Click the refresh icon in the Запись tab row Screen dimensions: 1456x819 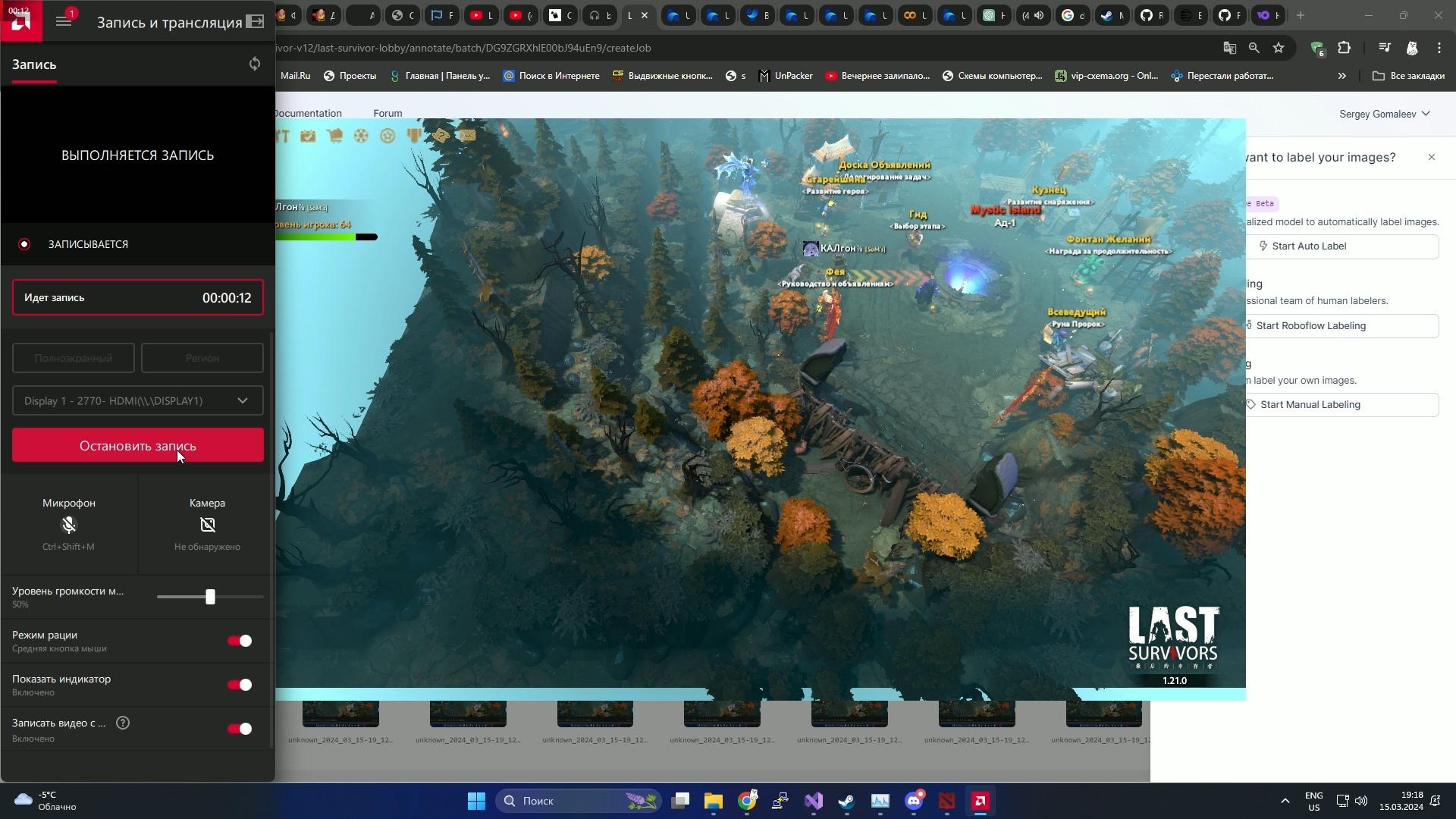pyautogui.click(x=255, y=64)
